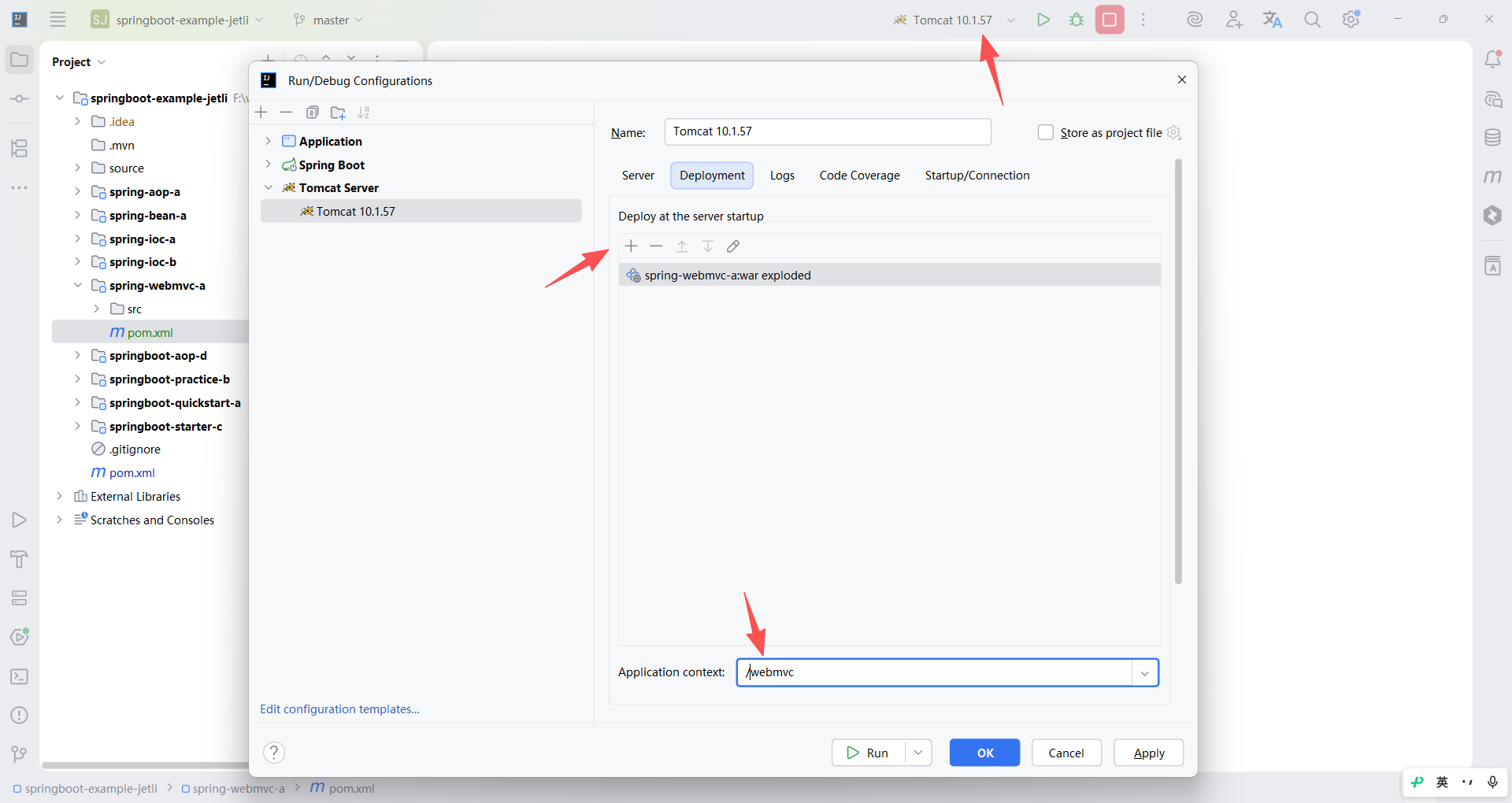Open the main hamburger menu
The width and height of the screenshot is (1512, 803).
point(57,20)
